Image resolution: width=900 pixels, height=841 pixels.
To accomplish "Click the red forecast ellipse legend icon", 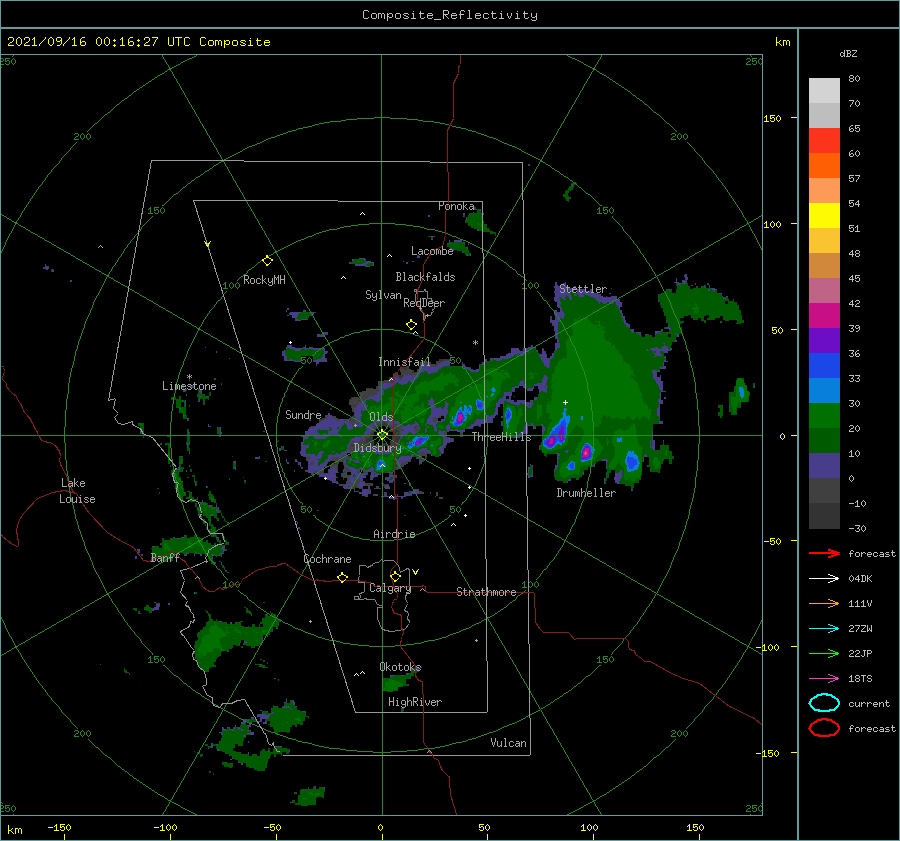I will pyautogui.click(x=824, y=728).
